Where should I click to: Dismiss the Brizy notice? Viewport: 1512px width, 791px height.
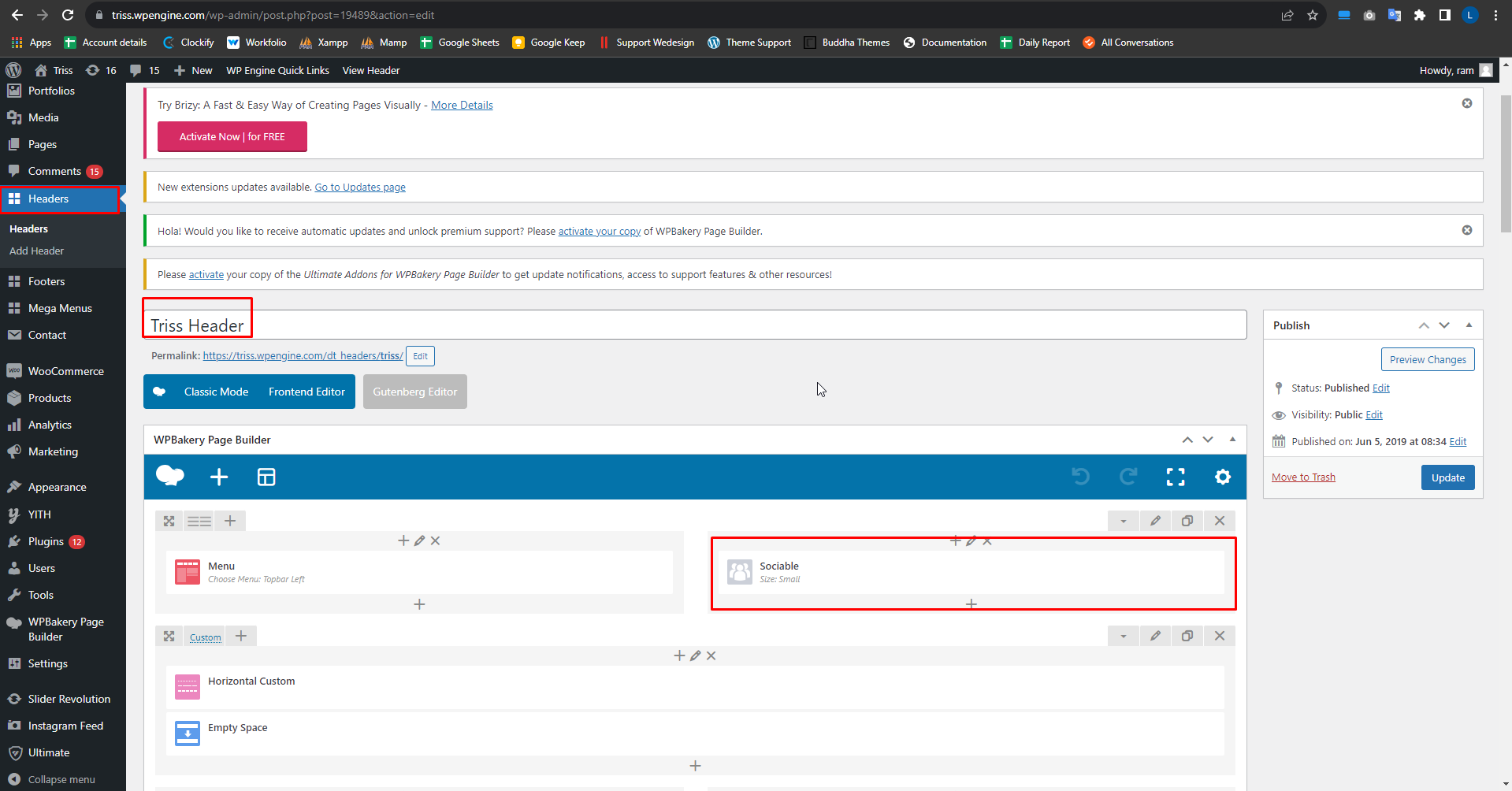1467,103
